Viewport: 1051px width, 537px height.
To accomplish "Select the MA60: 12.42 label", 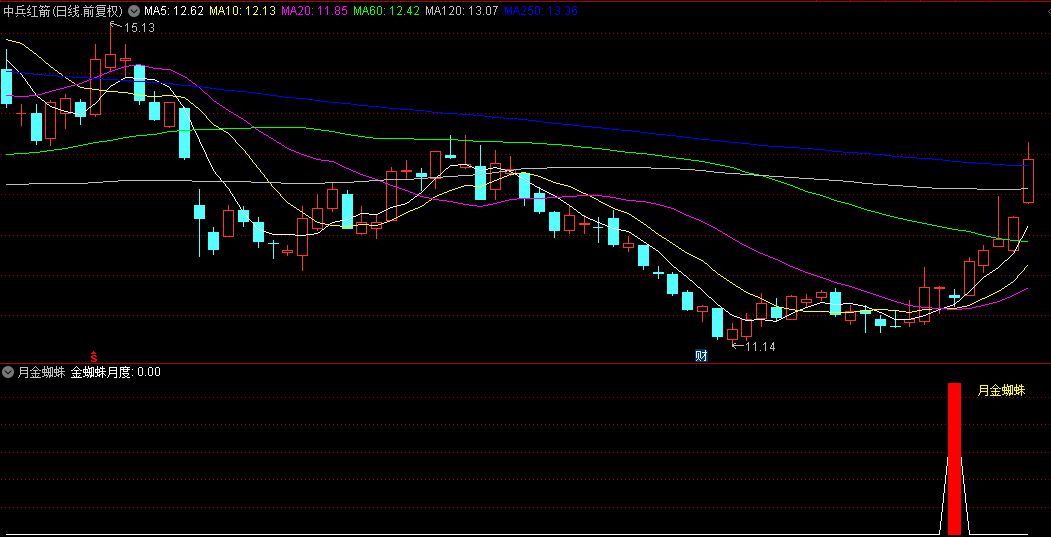I will click(x=387, y=11).
